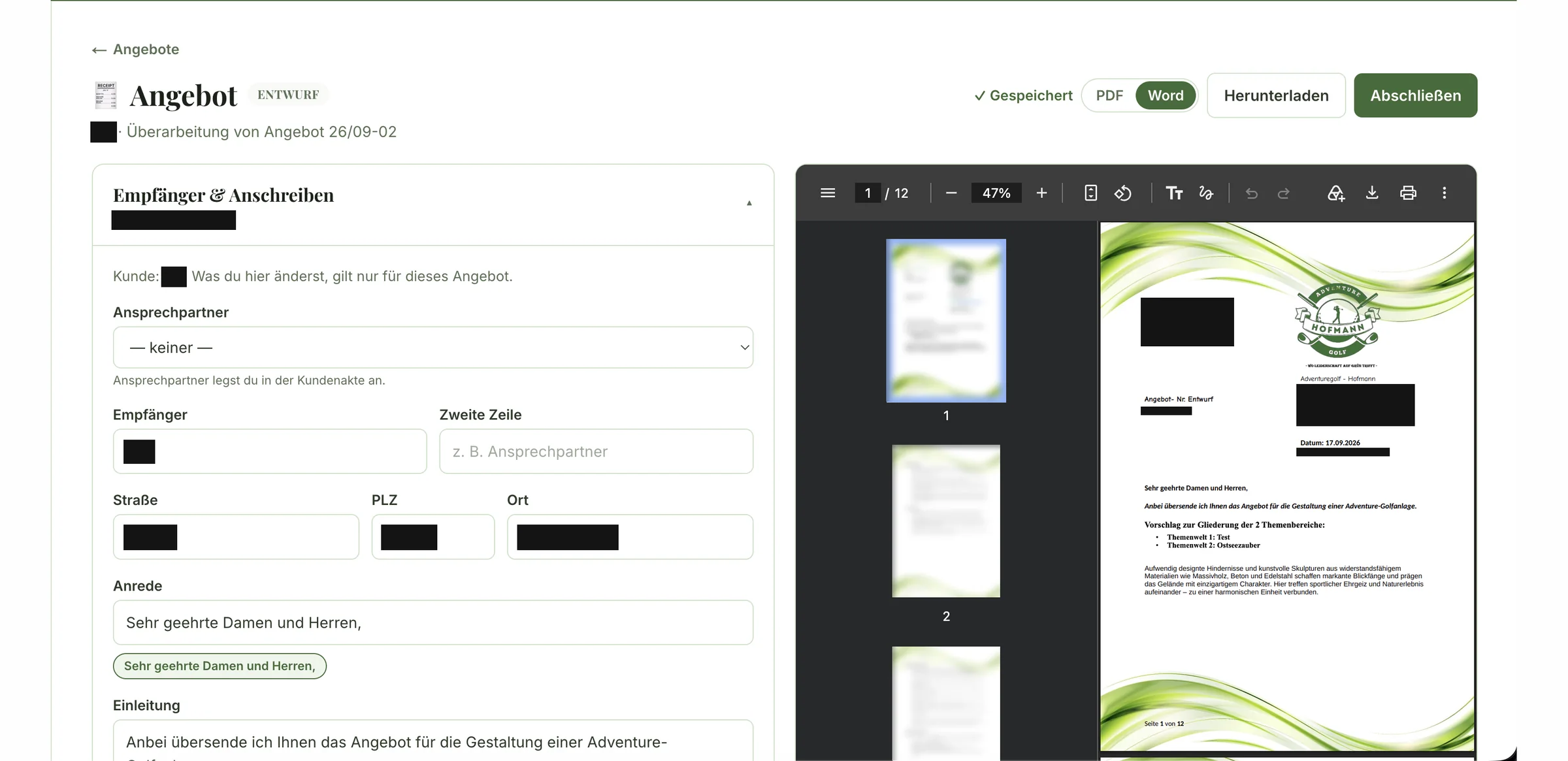Click the Herunterladen button
Viewport: 1568px width, 761px height.
point(1276,95)
